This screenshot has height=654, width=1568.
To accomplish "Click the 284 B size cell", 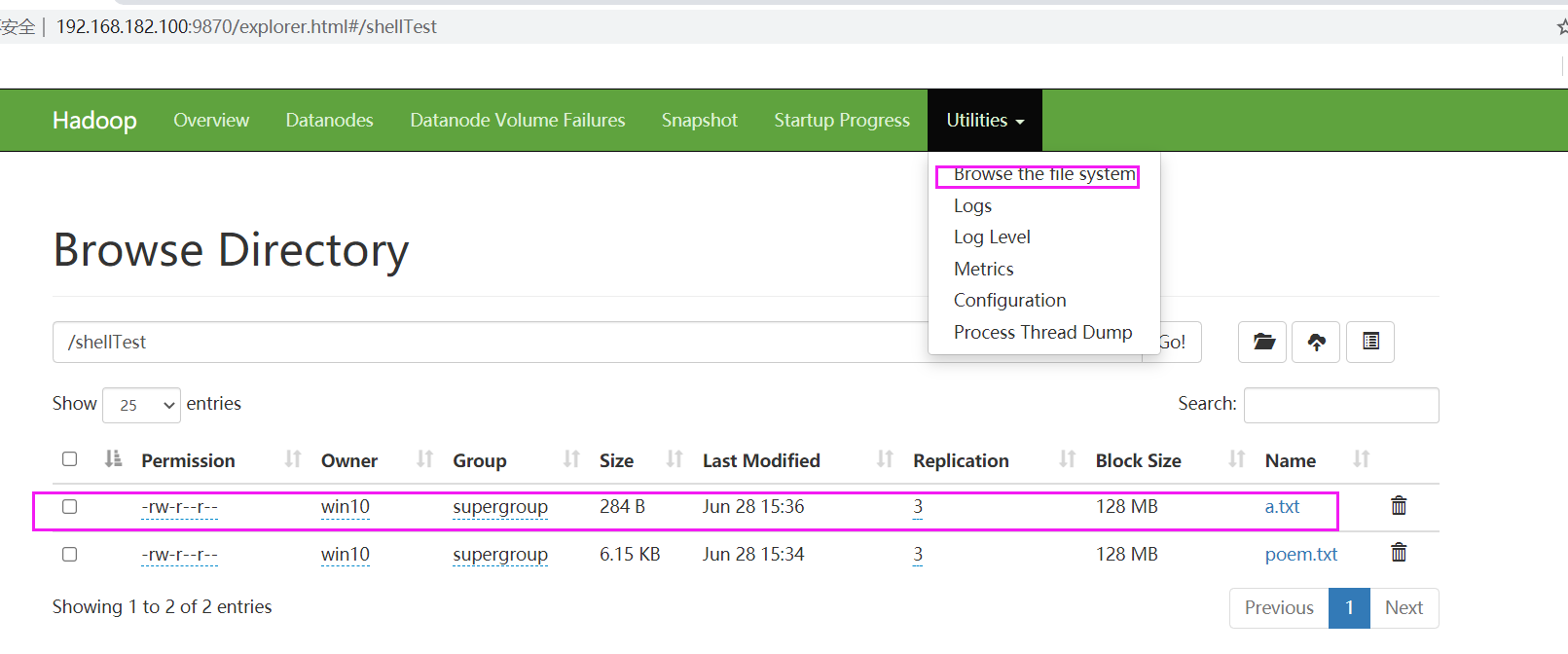I will tap(622, 506).
